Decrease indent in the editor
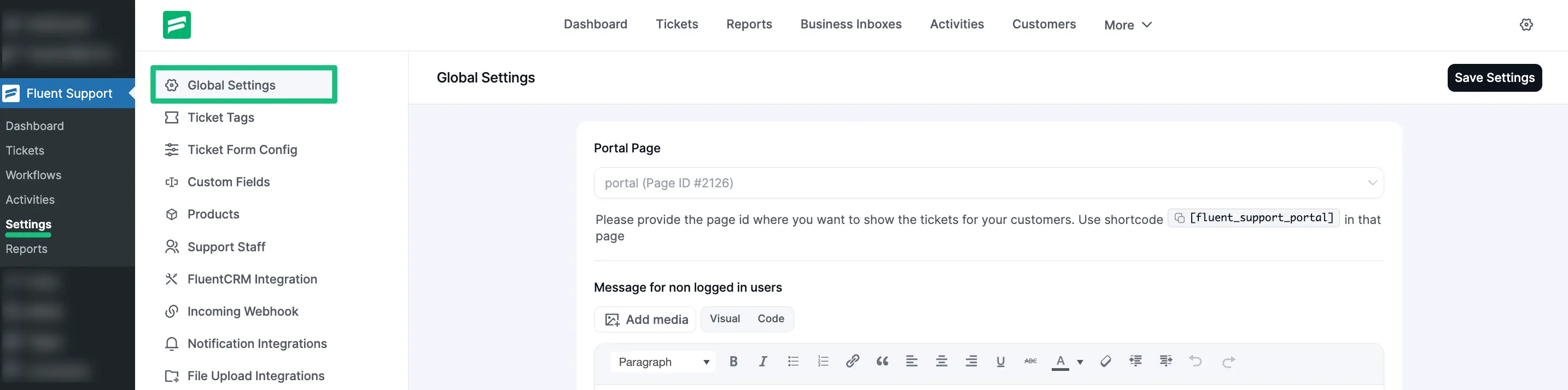 point(1135,362)
